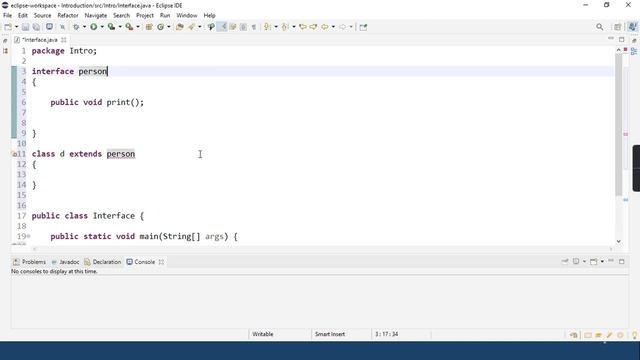
Task: Click the Forward navigation arrow icon
Action: click(x=342, y=27)
